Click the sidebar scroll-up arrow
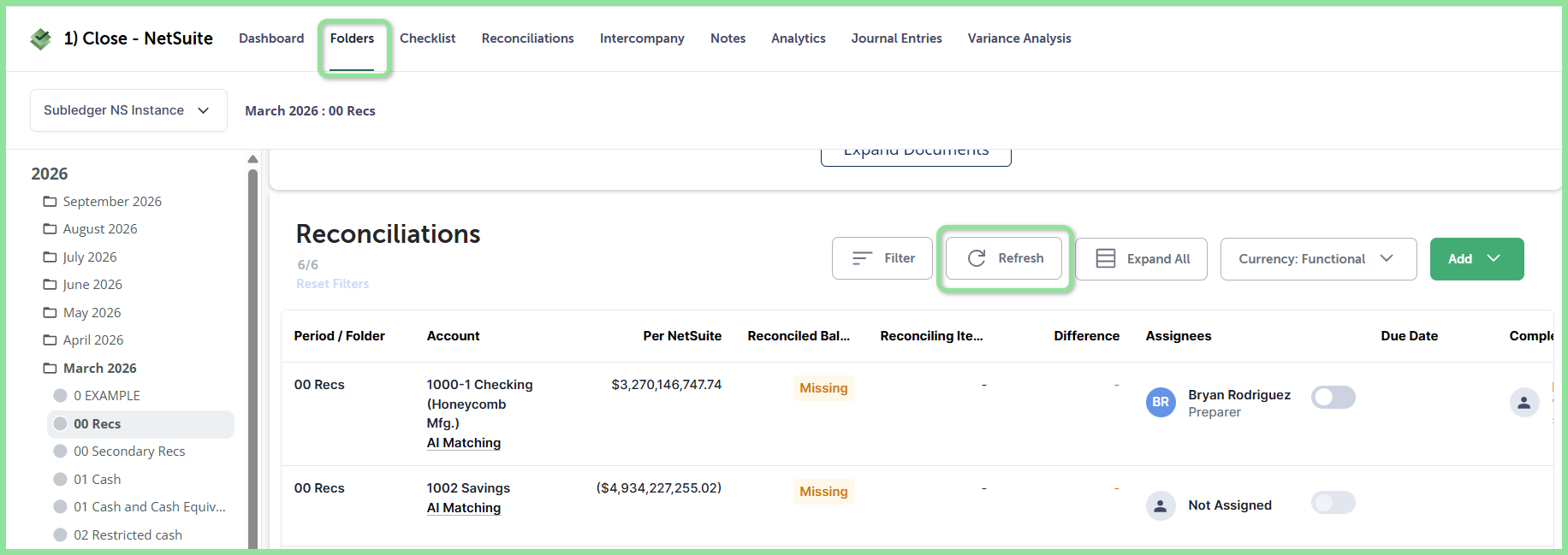 click(x=252, y=159)
